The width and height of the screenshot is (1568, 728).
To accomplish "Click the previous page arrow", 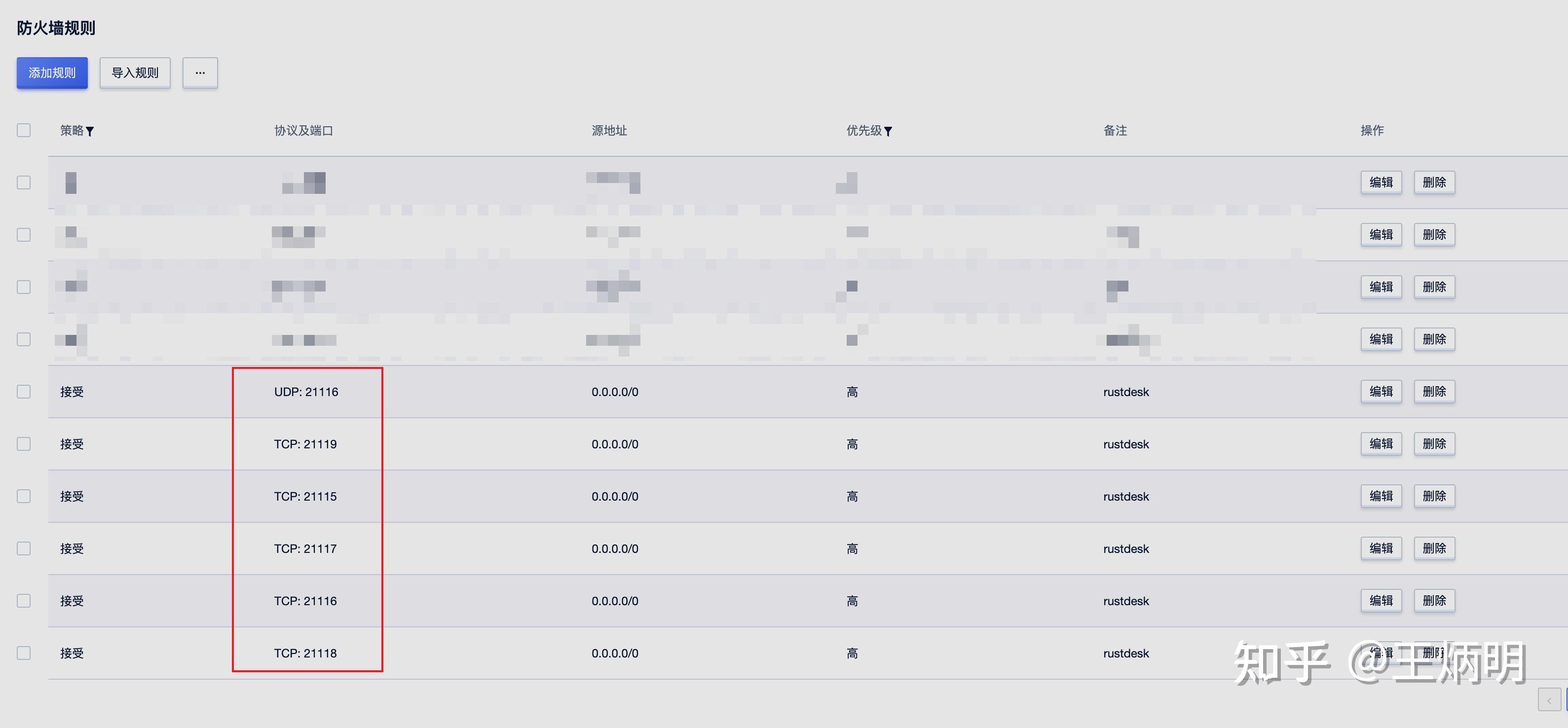I will (1549, 700).
